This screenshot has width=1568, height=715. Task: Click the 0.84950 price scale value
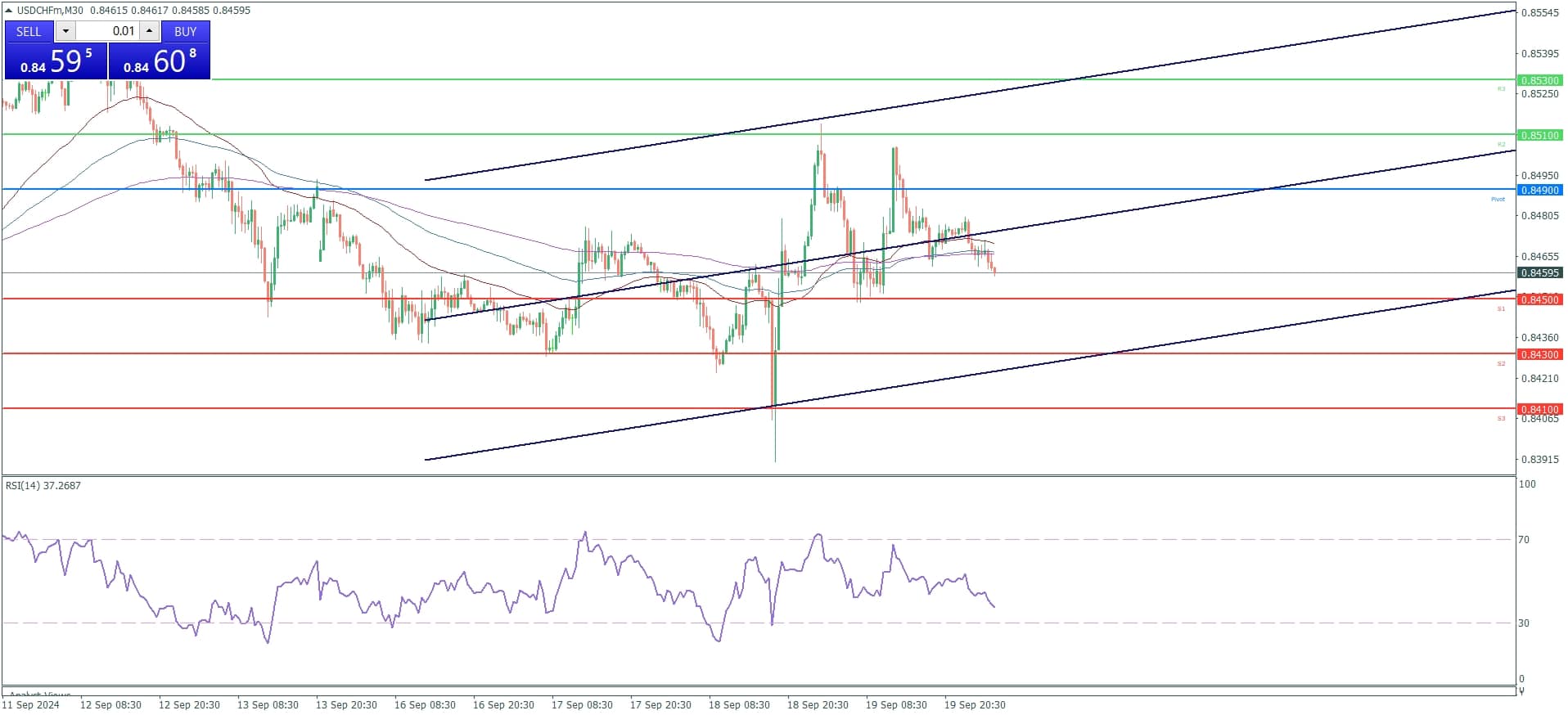tap(1539, 175)
